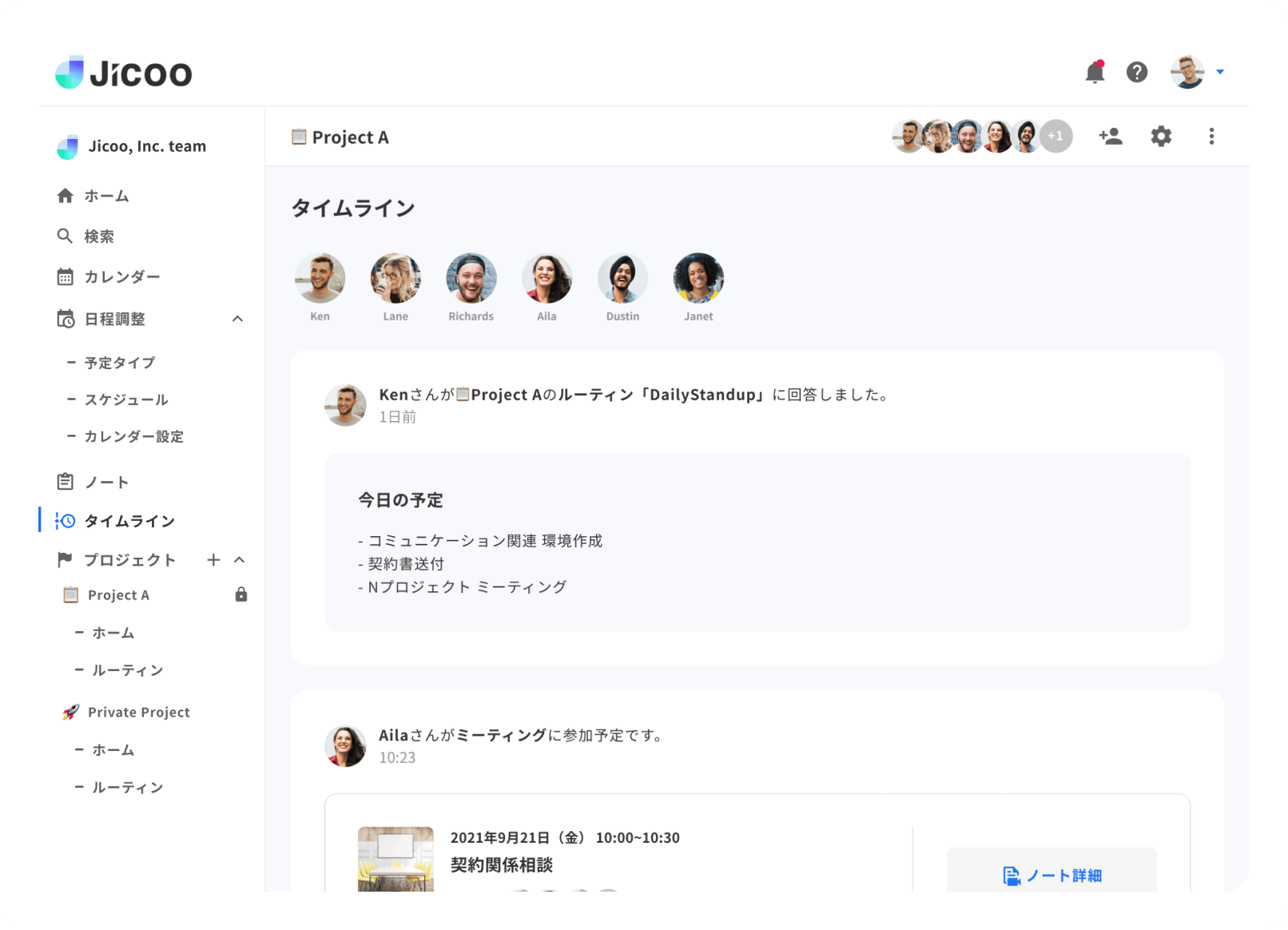
Task: Open ノート詳細 for the meeting
Action: click(1051, 875)
